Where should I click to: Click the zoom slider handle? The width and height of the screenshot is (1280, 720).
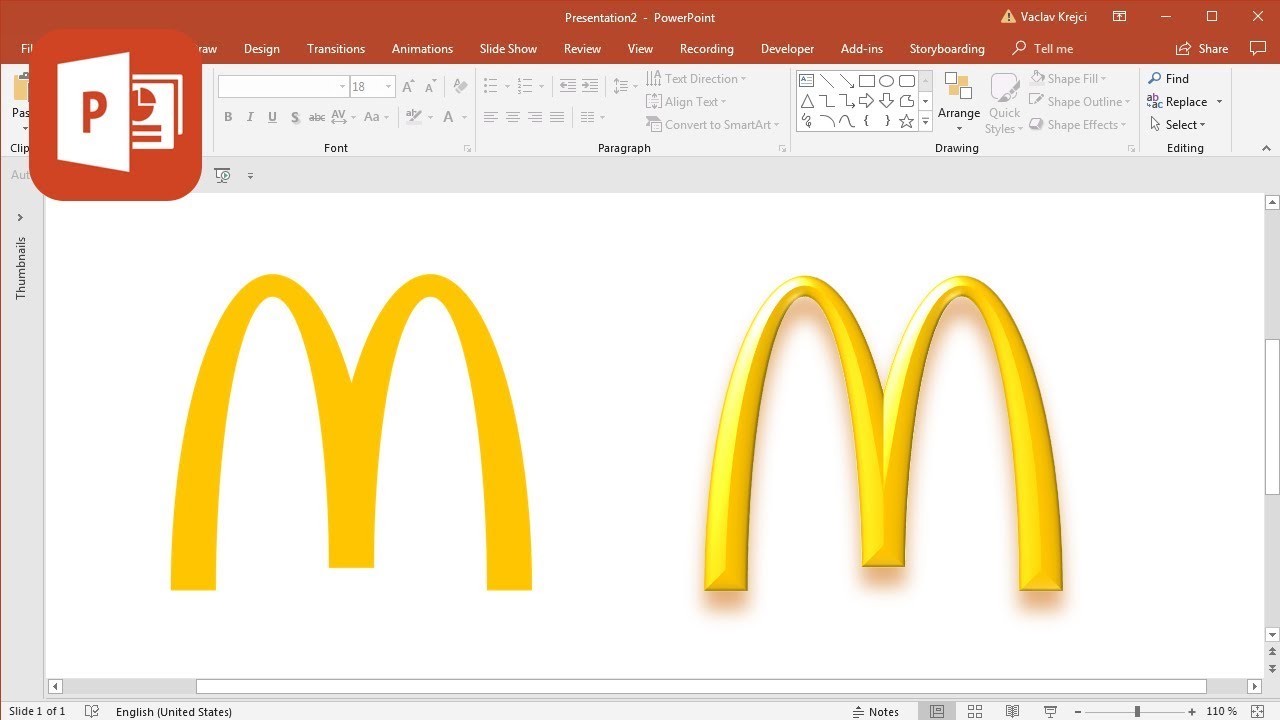click(x=1137, y=711)
